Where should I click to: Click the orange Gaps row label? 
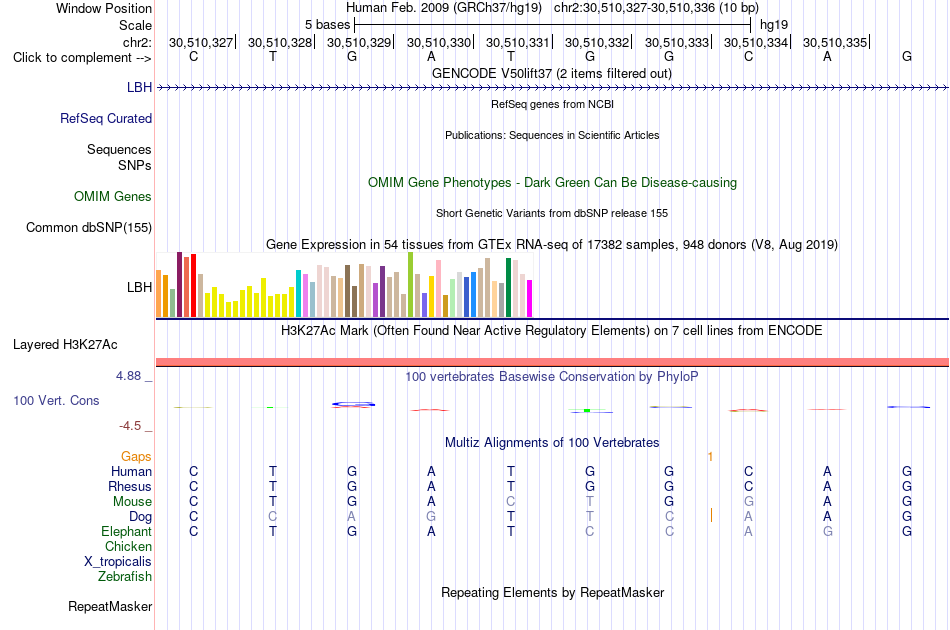coord(136,457)
